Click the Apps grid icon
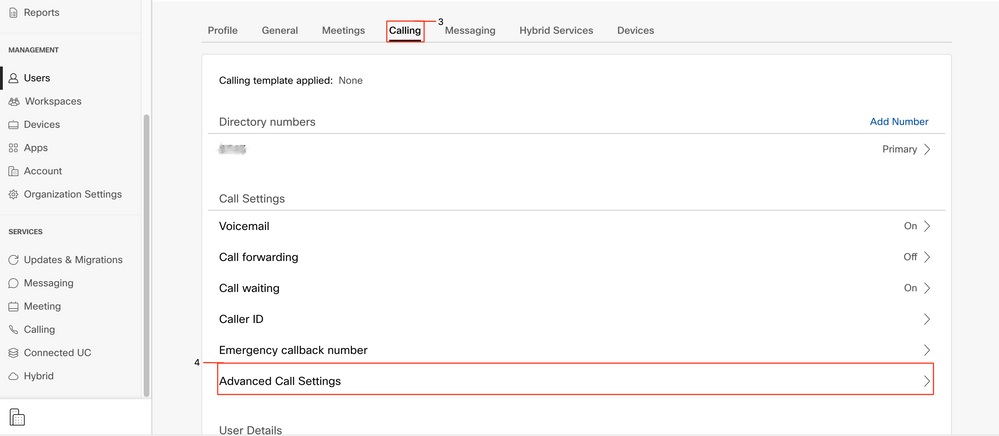 (14, 148)
